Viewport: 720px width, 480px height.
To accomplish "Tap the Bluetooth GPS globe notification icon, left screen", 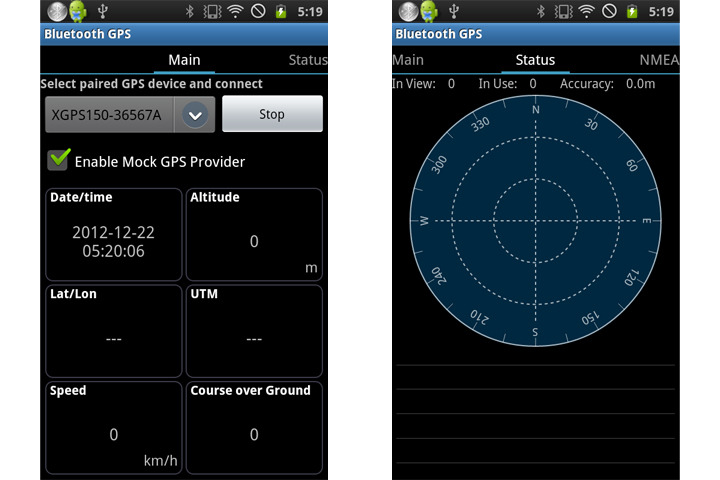I will click(57, 11).
